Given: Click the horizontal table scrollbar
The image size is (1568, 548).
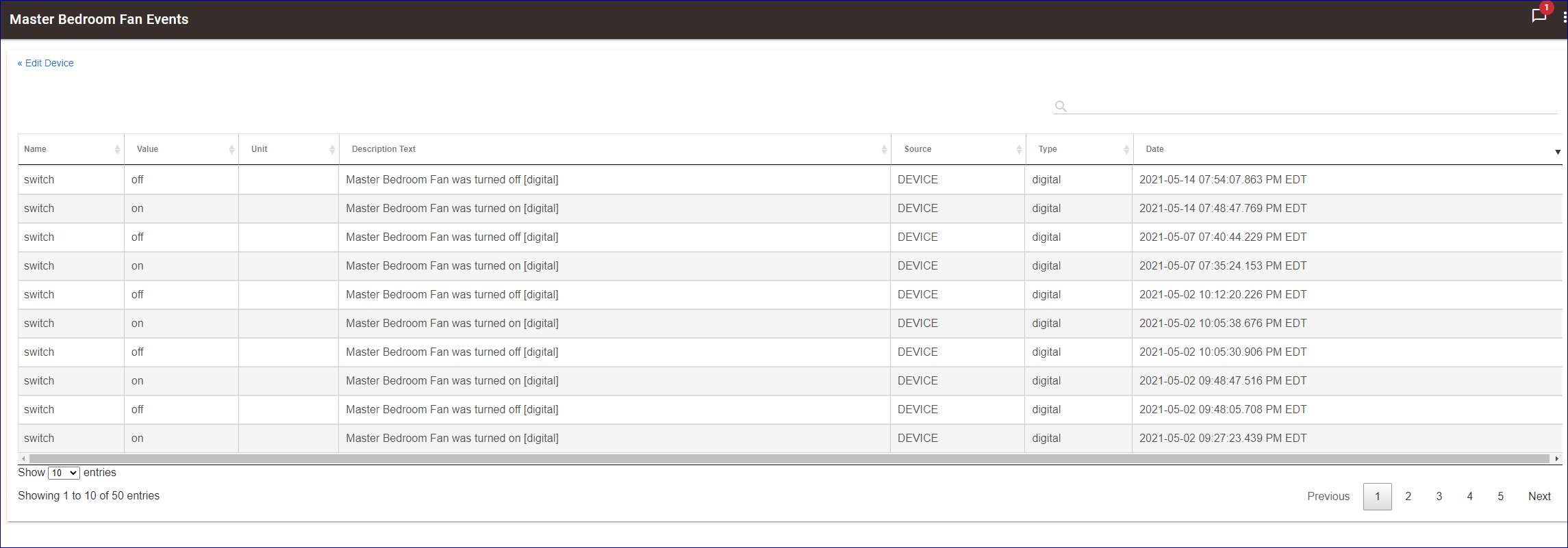Looking at the screenshot, I should (x=789, y=458).
